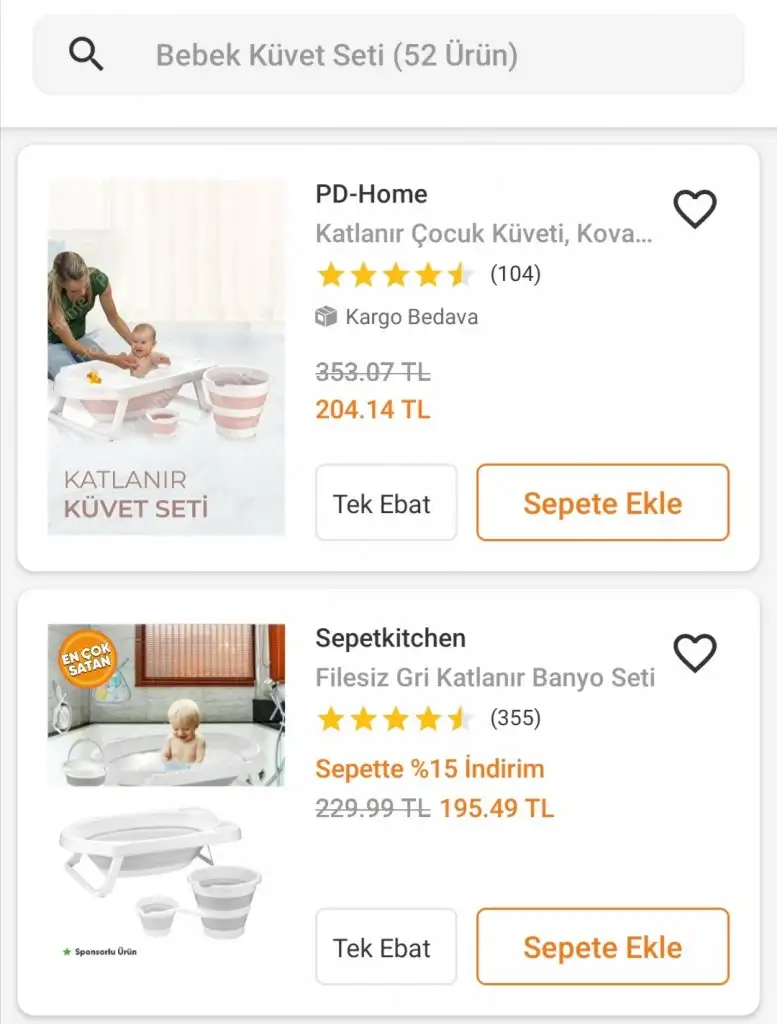Open Tek Ebat size selector for Sepetkitchen
Screen dimensions: 777x1024
(x=386, y=946)
